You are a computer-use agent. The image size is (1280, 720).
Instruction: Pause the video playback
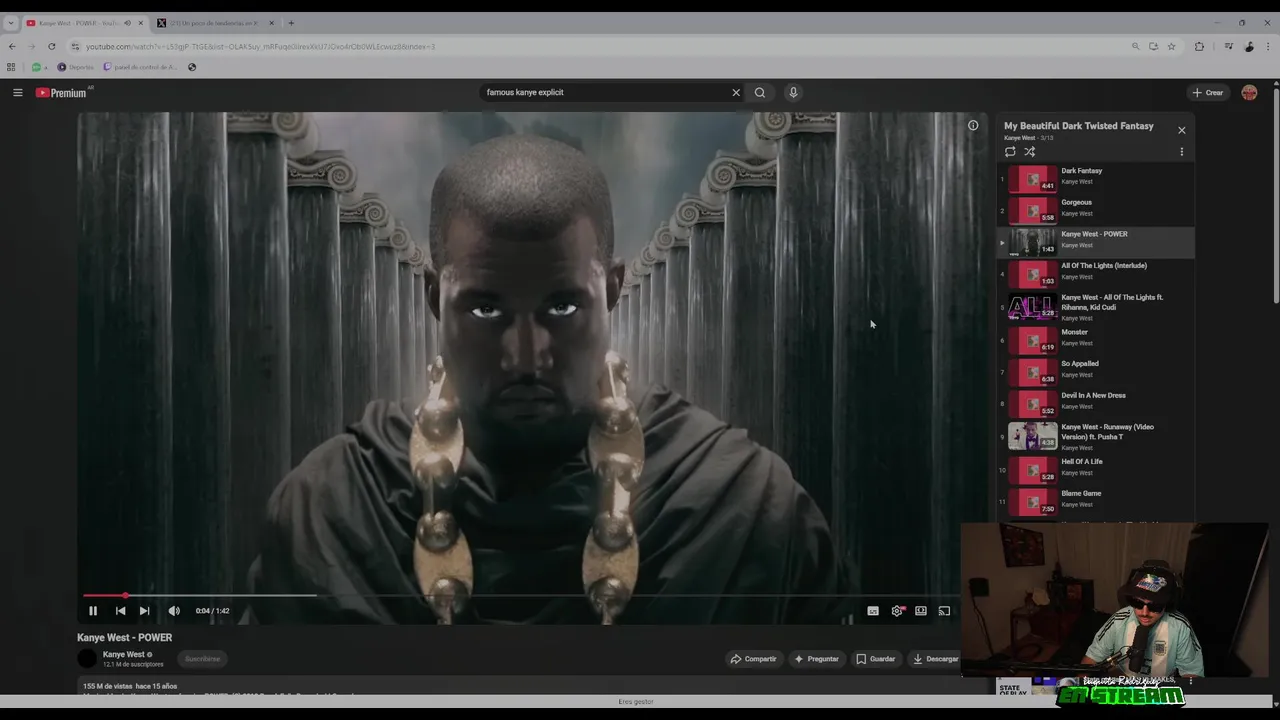(x=93, y=611)
